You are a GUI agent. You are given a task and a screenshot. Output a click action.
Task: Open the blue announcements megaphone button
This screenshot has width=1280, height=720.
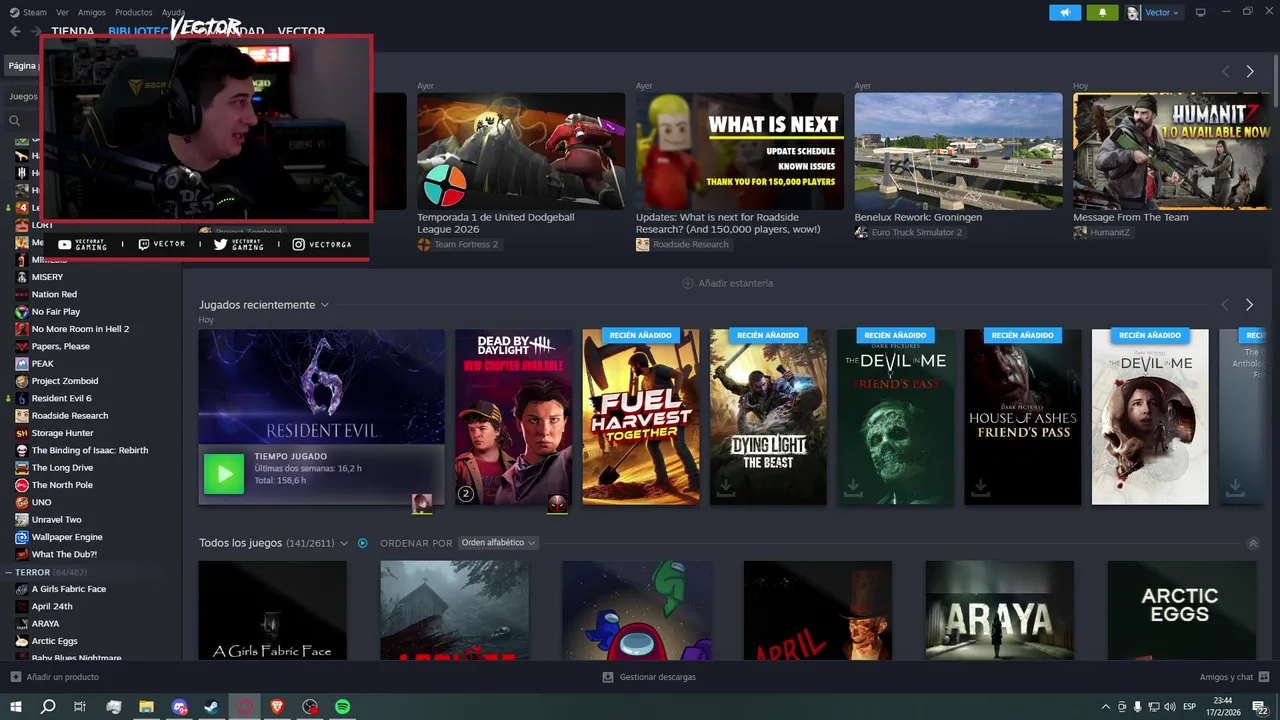1065,12
